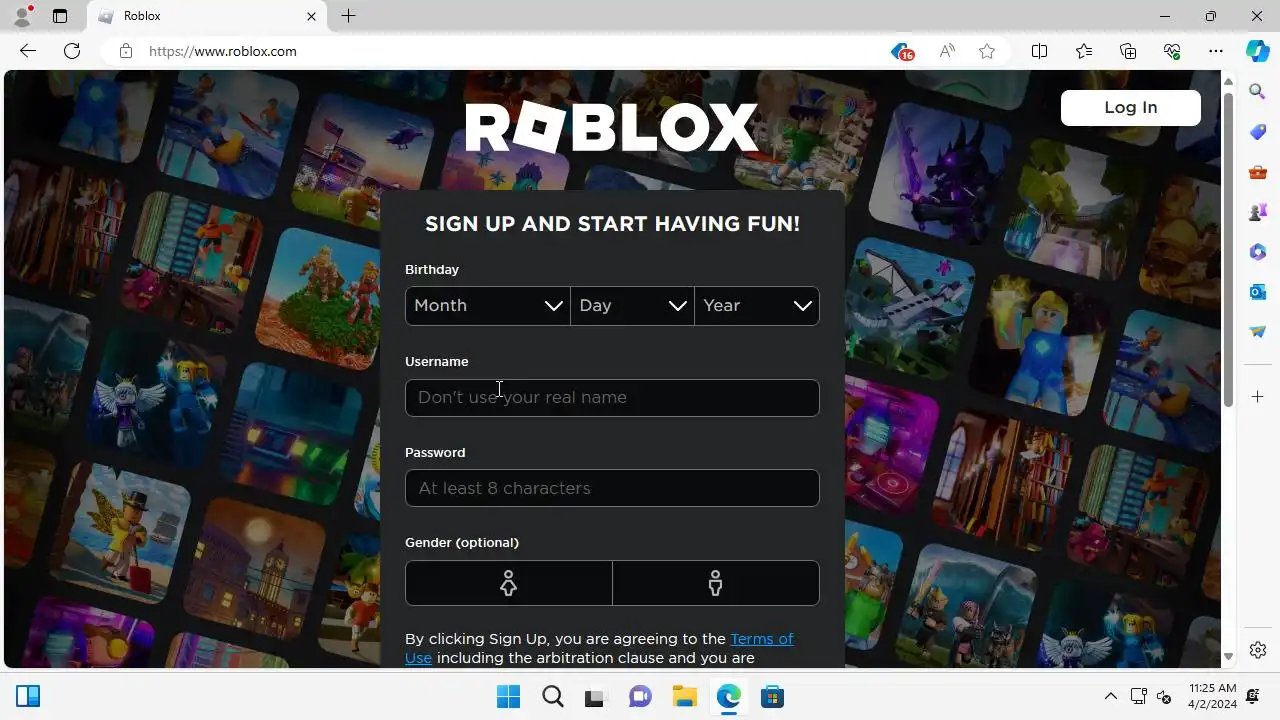Expand the birthday Year dropdown
This screenshot has height=720, width=1280.
click(x=757, y=306)
